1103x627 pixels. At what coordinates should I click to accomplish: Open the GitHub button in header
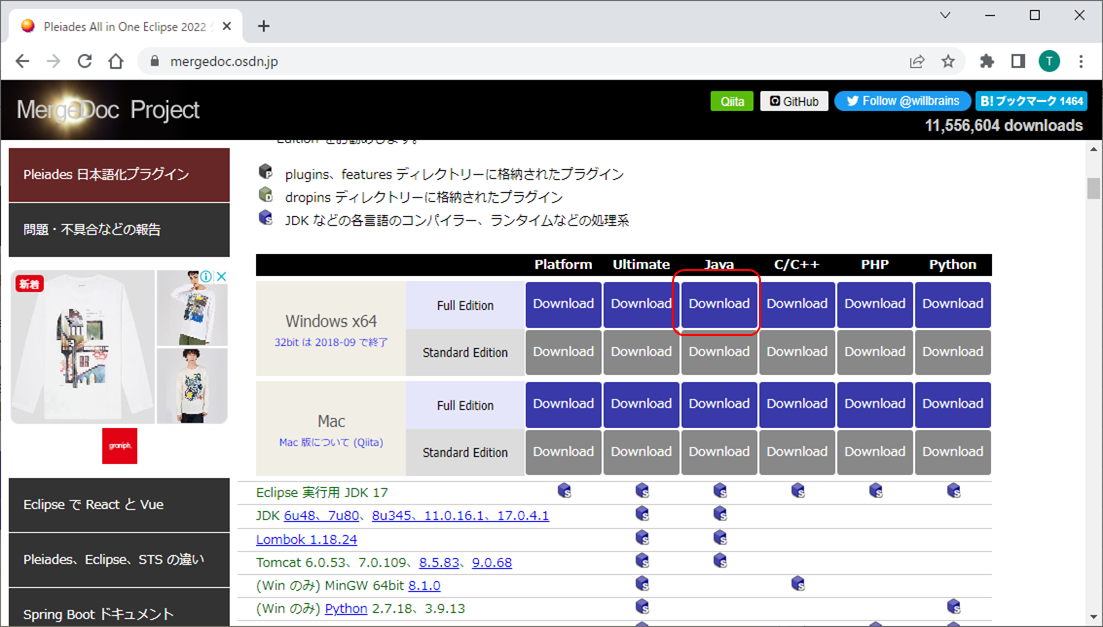click(x=794, y=101)
